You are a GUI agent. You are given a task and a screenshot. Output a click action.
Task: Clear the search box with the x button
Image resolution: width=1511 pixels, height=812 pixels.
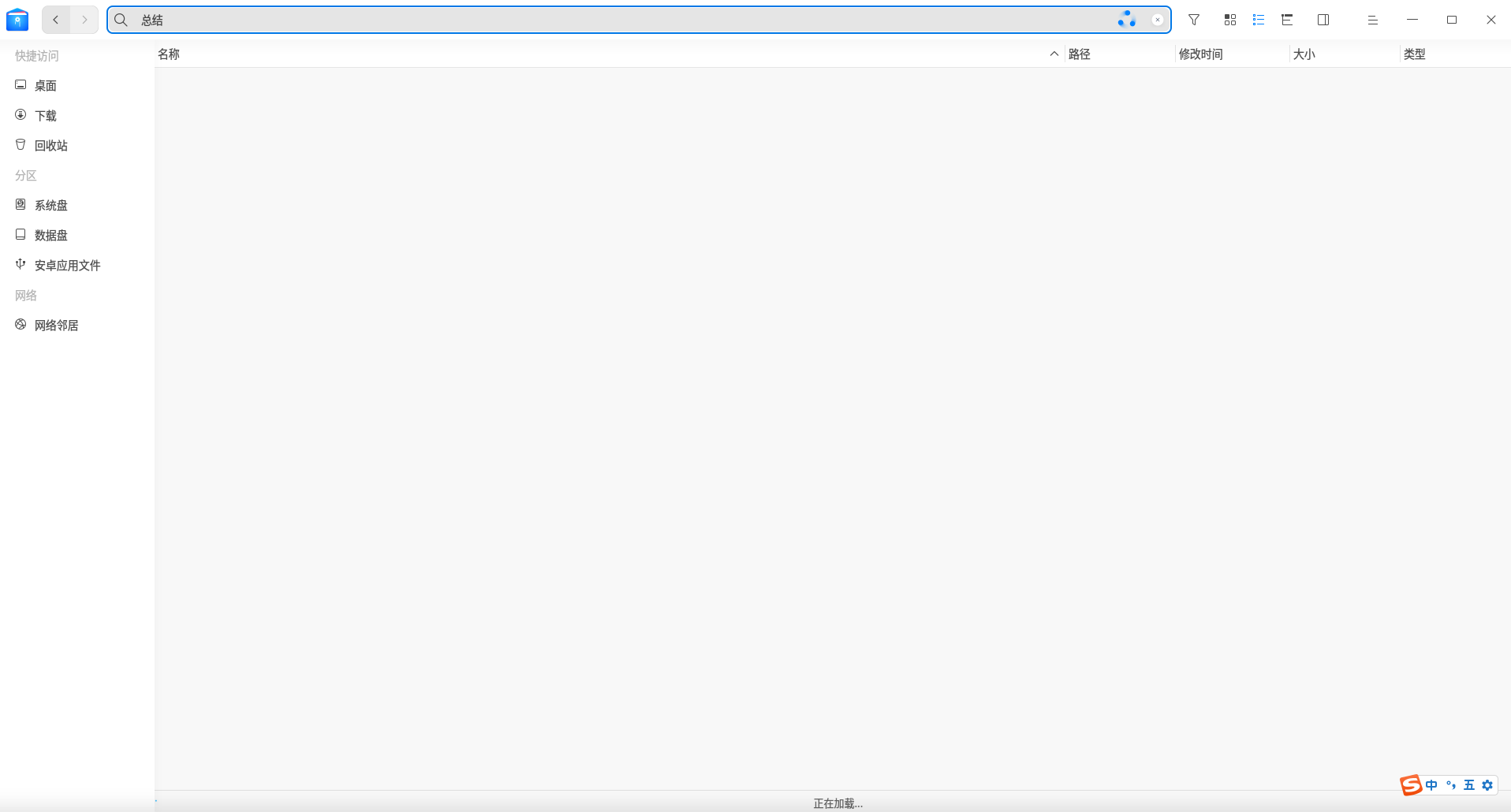tap(1157, 20)
